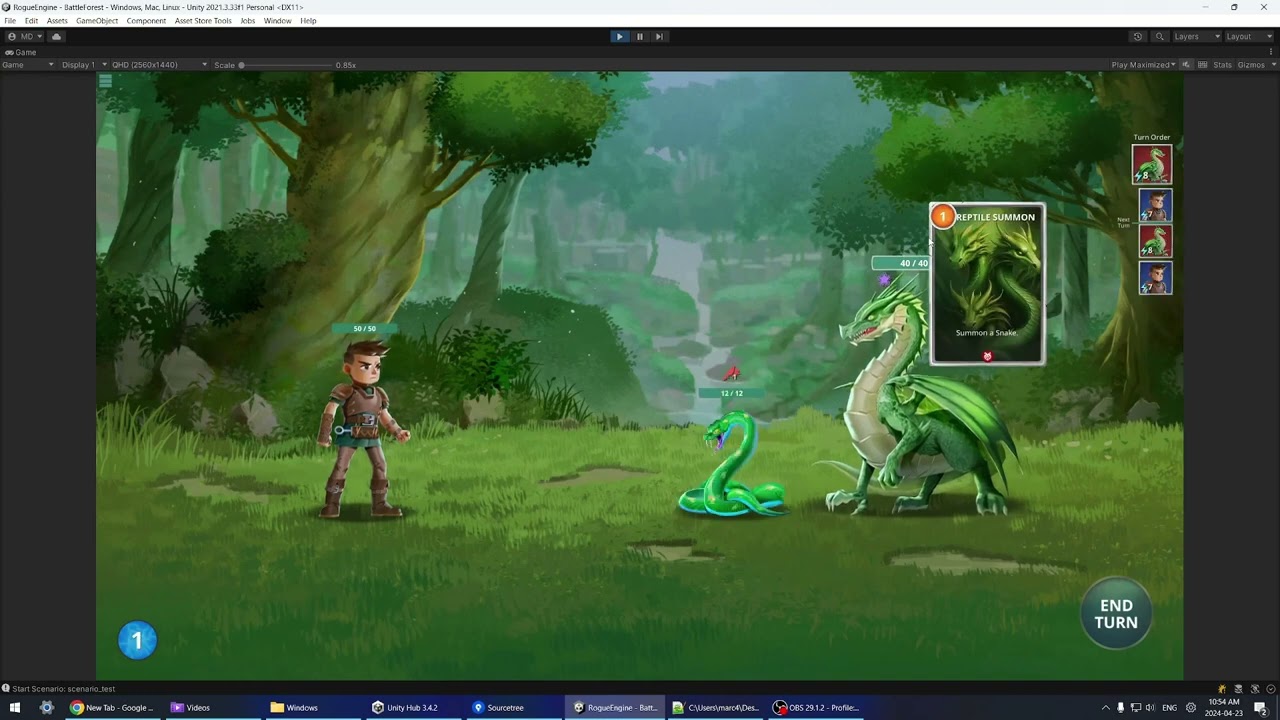
Task: Open the undo history icon
Action: click(x=1137, y=37)
